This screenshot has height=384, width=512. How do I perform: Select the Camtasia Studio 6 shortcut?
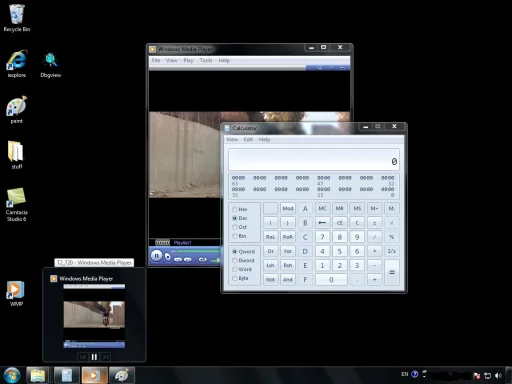click(17, 204)
